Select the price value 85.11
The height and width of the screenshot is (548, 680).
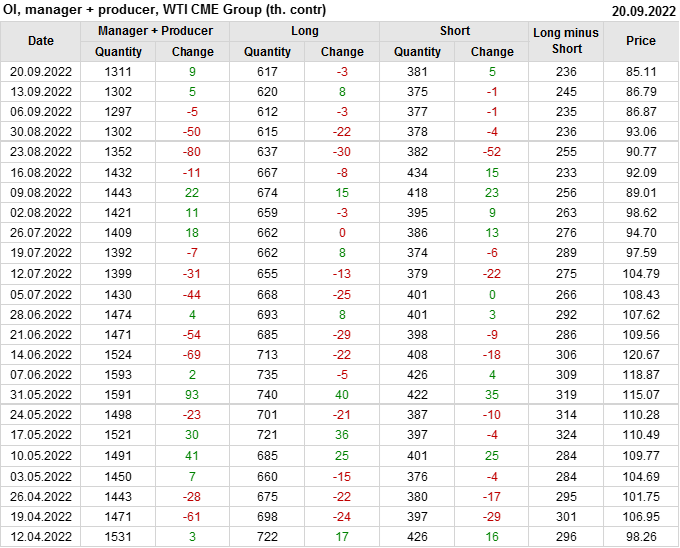click(x=641, y=72)
